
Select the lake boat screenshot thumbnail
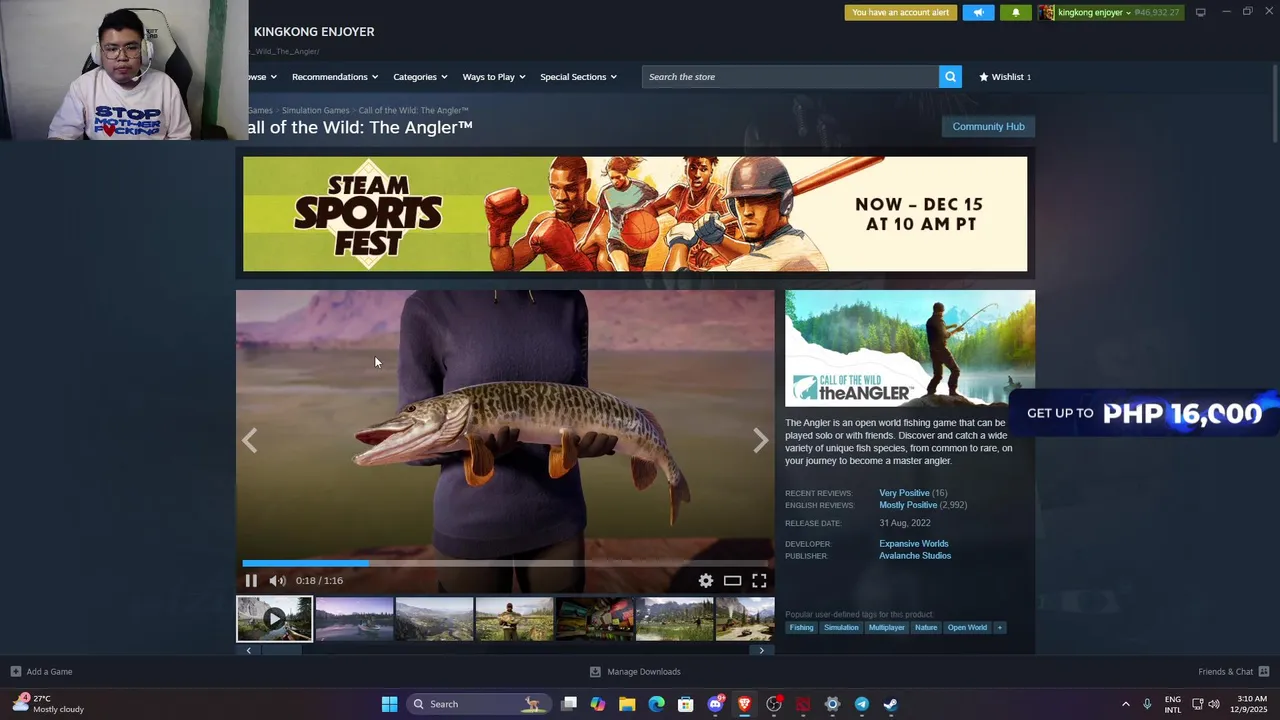(354, 619)
